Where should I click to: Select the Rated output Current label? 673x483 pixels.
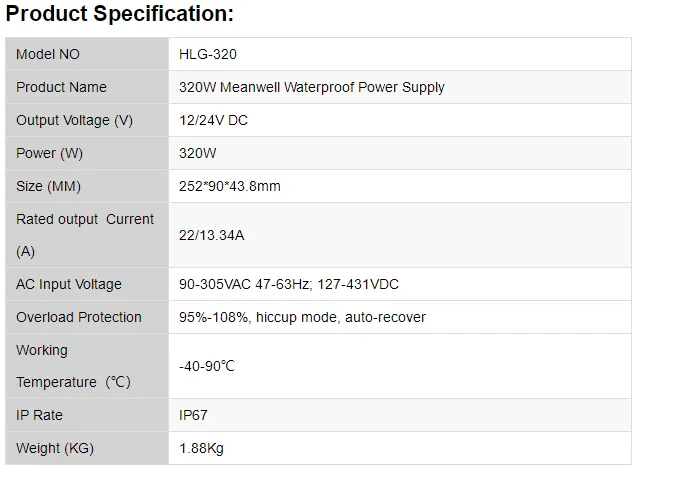tap(85, 220)
